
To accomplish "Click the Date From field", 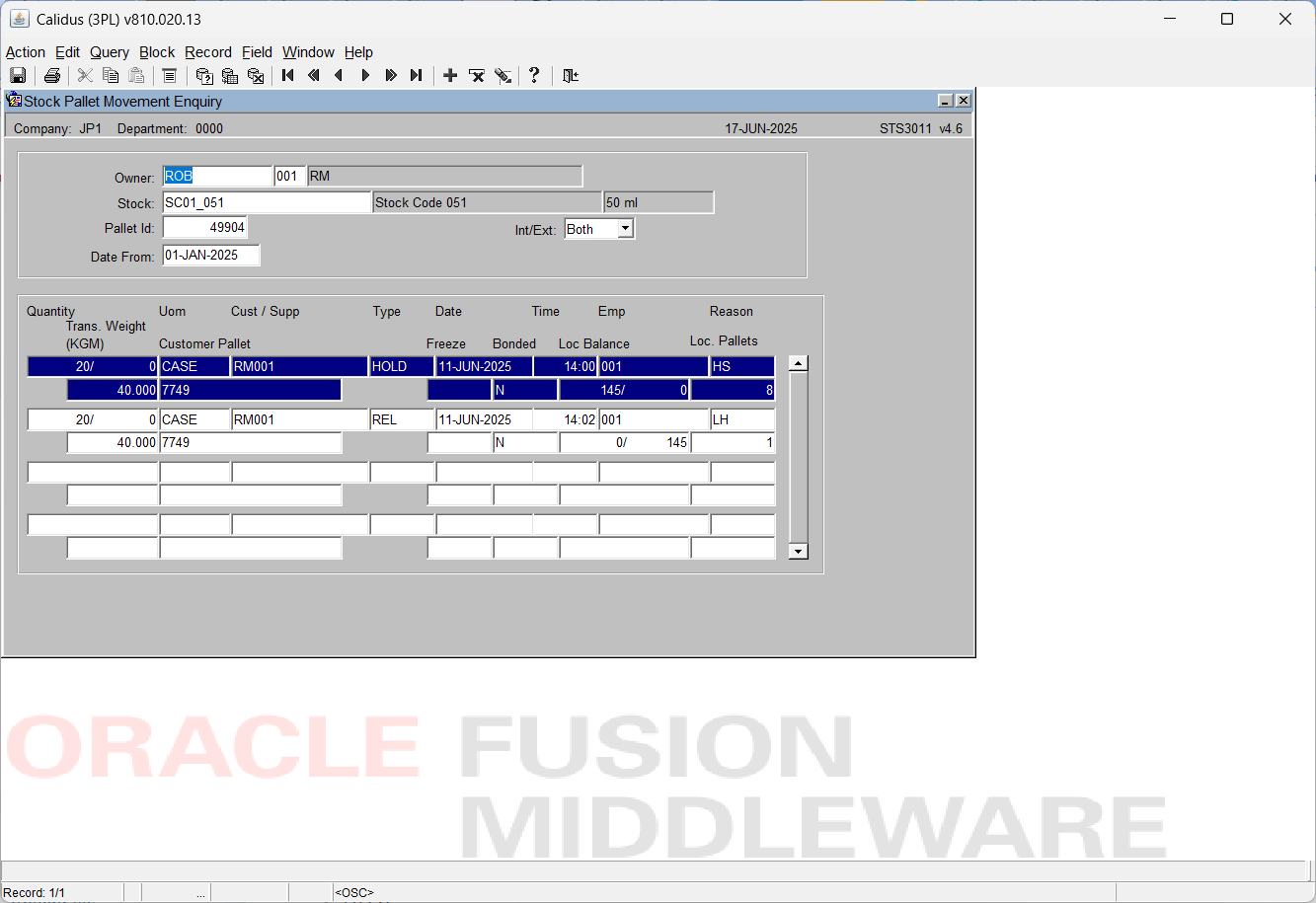I will 211,256.
